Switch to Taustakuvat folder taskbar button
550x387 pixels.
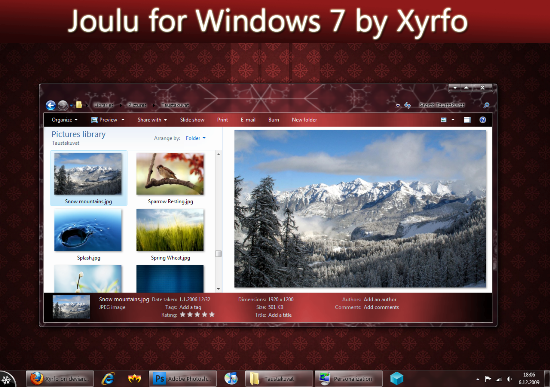pos(279,379)
